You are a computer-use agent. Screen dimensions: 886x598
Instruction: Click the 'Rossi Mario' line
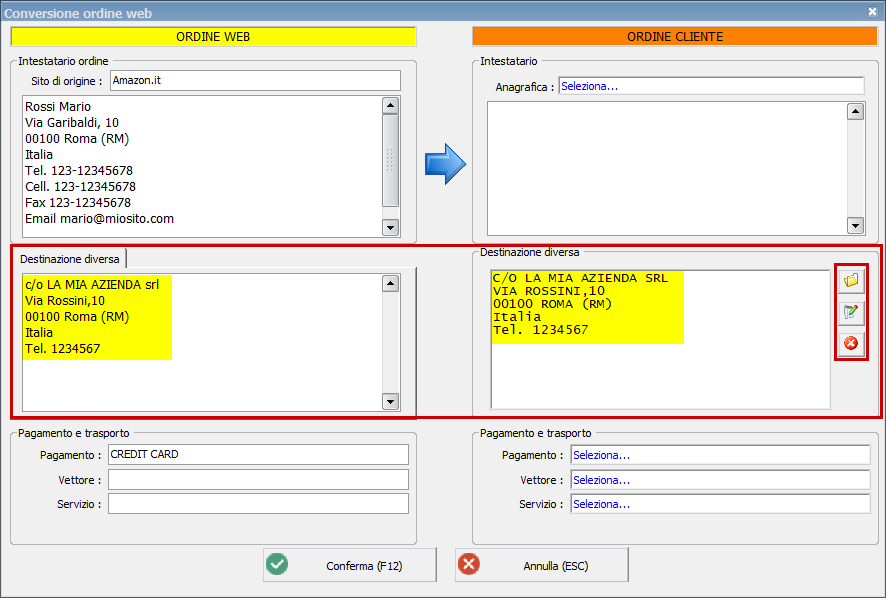(x=58, y=107)
